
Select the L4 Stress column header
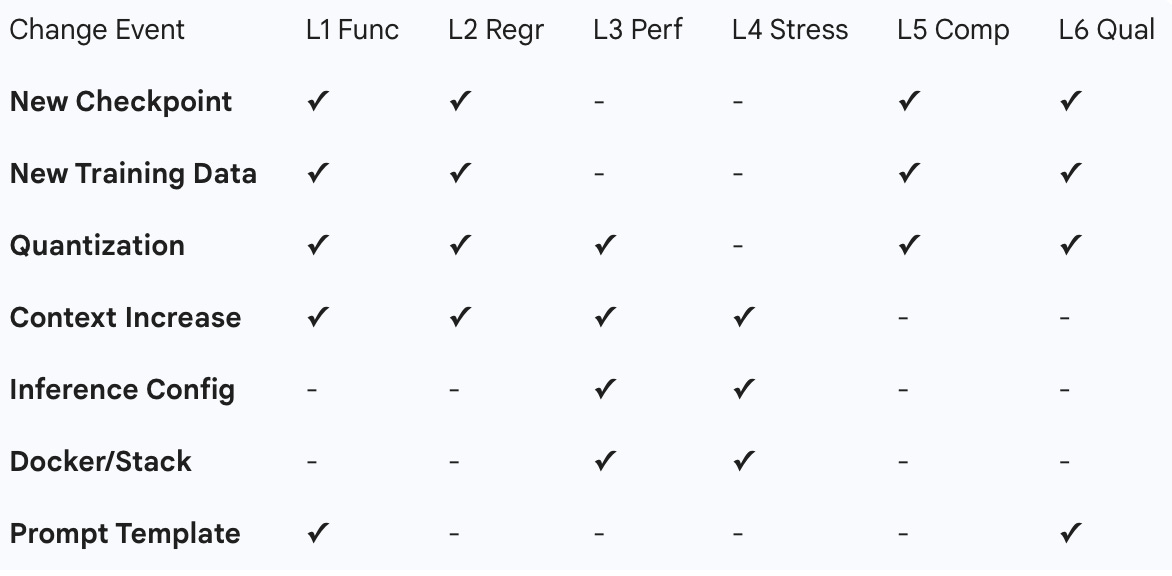[x=790, y=30]
